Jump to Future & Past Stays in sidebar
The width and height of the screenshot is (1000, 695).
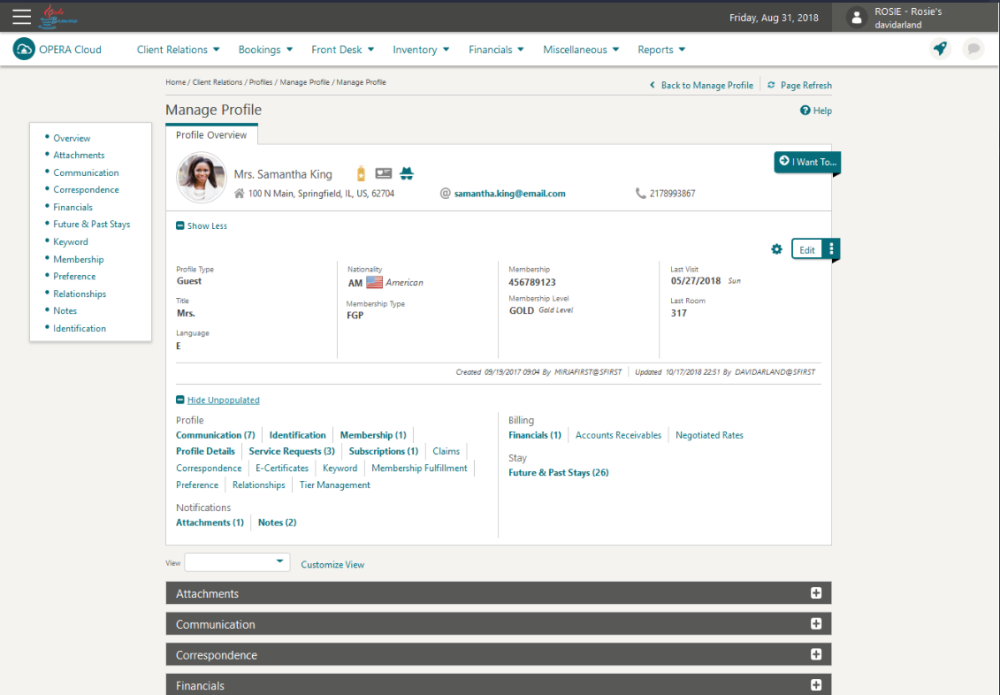91,224
